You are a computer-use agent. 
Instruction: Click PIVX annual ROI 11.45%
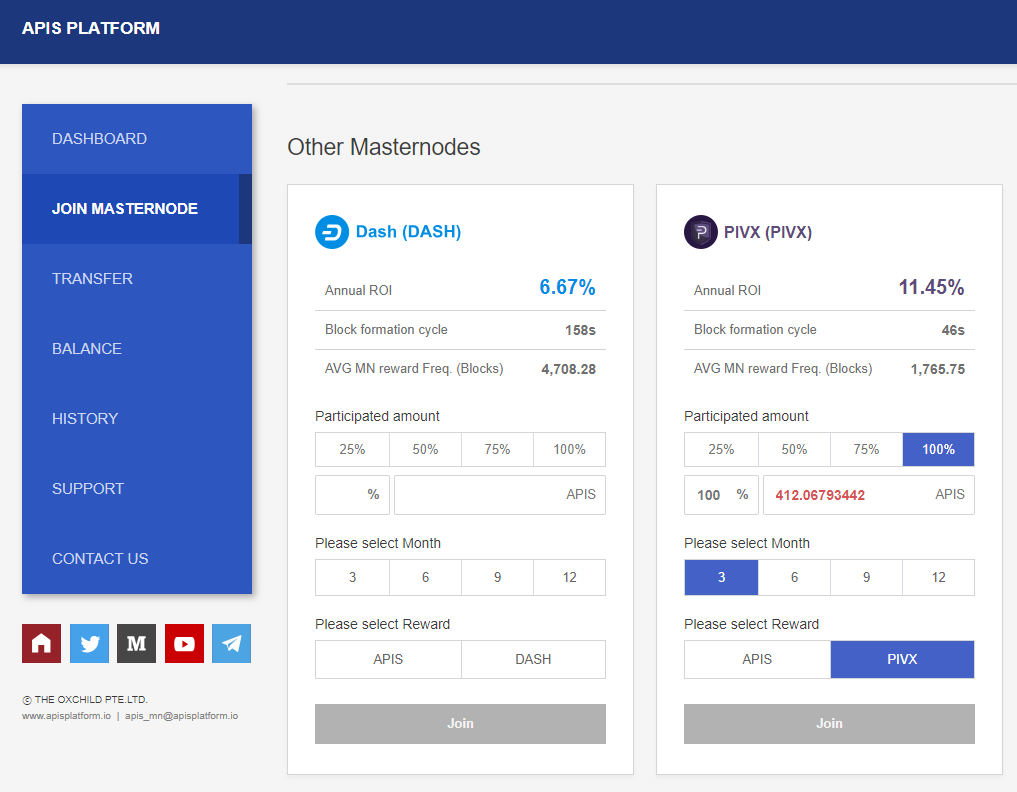point(931,287)
